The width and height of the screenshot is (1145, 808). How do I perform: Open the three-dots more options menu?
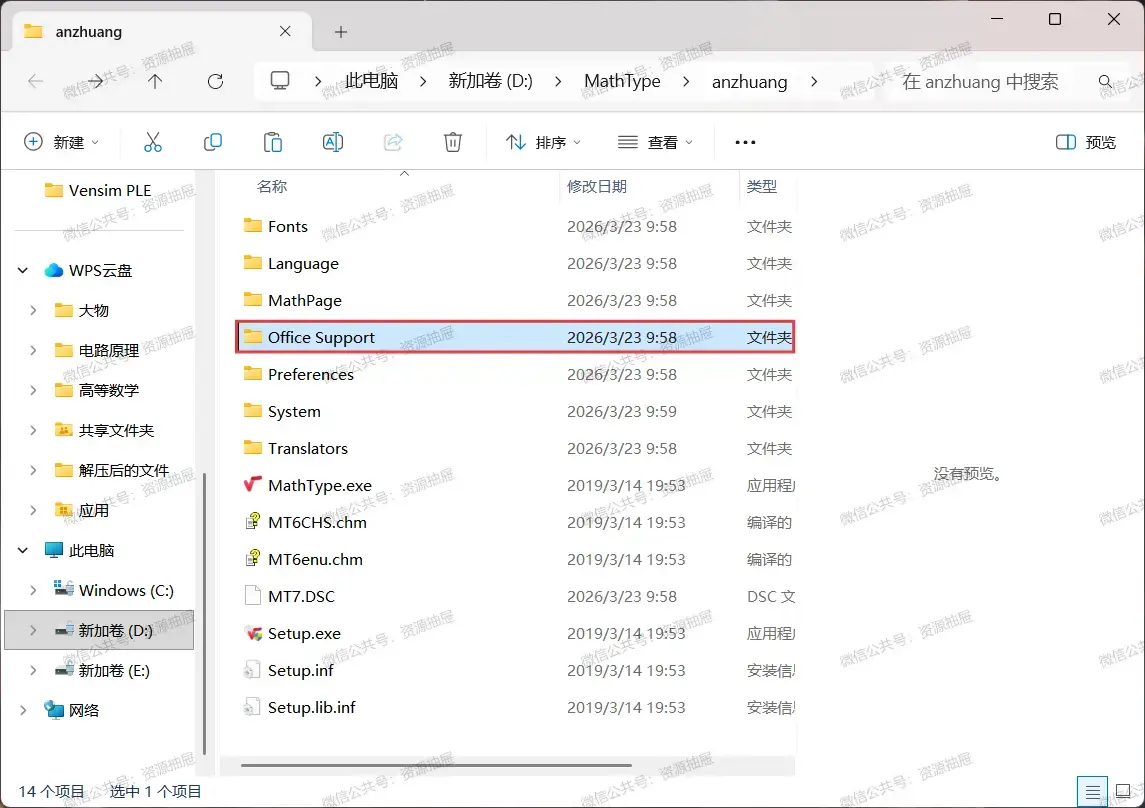(745, 142)
